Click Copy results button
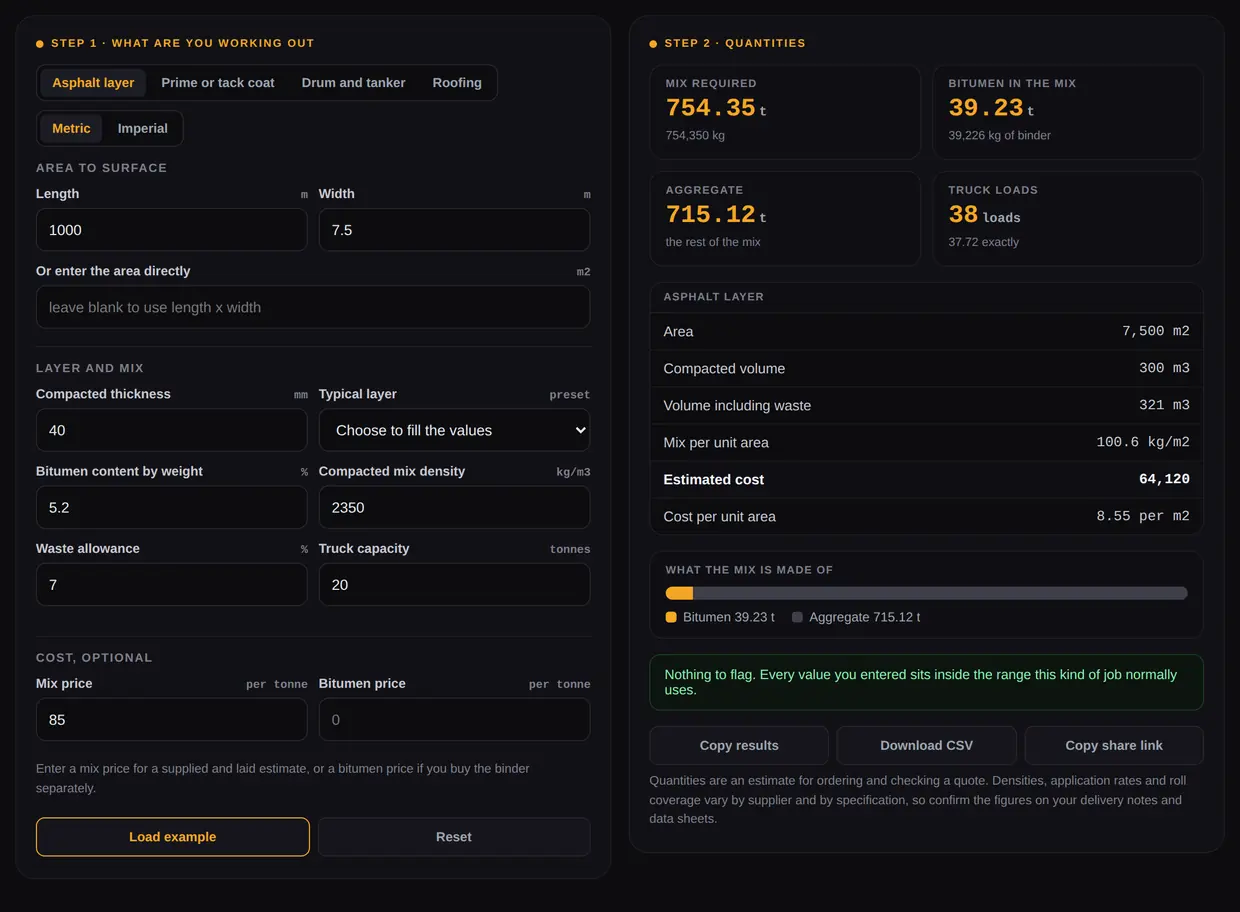 (x=739, y=745)
